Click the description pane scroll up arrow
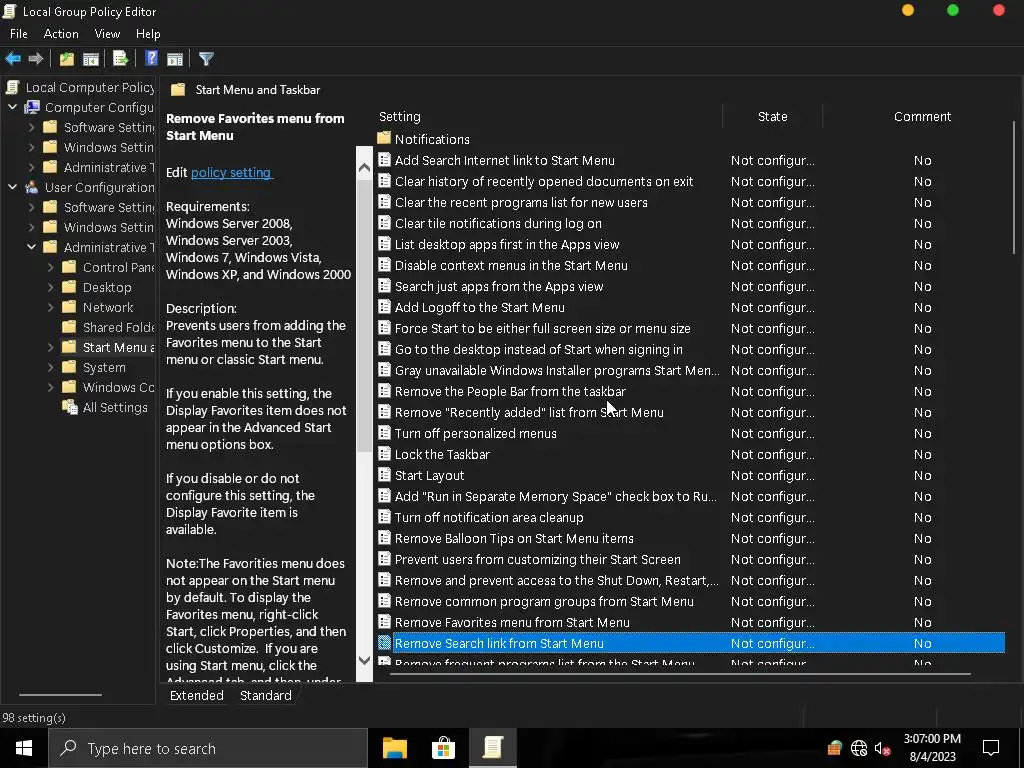Screen dimensions: 1024x768 tap(364, 168)
